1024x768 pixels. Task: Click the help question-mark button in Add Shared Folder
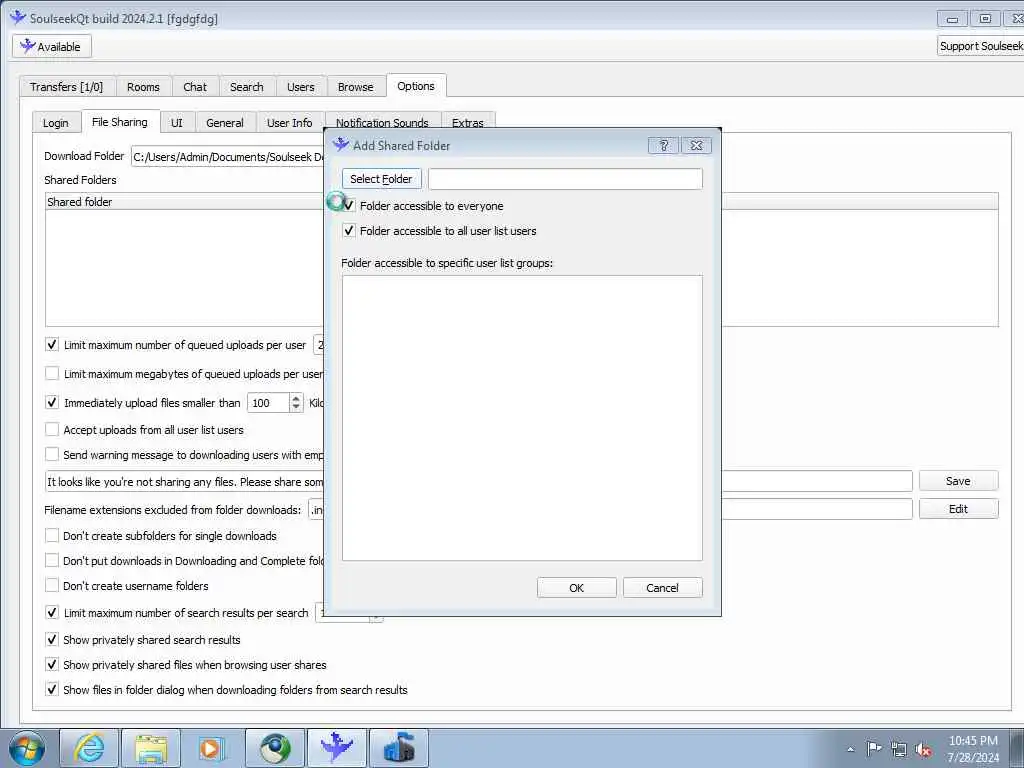pyautogui.click(x=664, y=145)
